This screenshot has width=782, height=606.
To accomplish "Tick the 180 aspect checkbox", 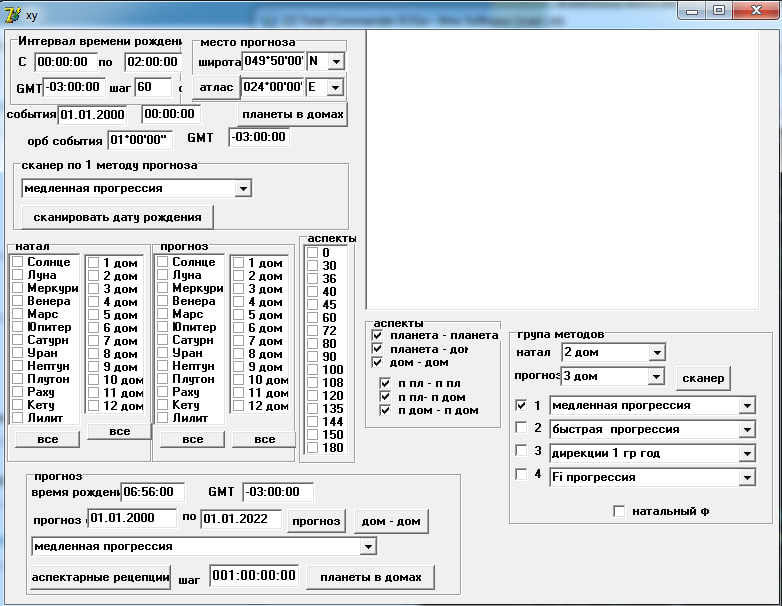I will pyautogui.click(x=313, y=447).
